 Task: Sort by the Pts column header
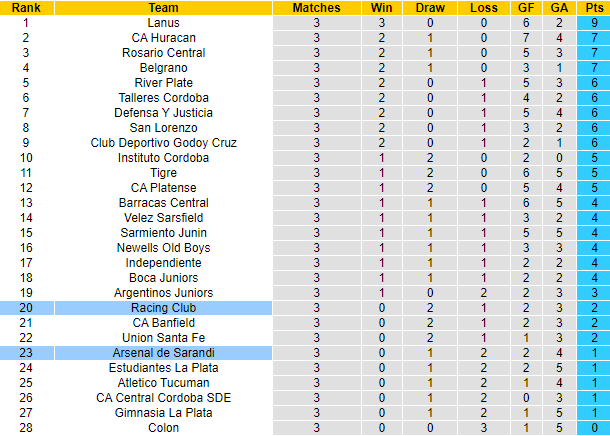[x=594, y=7]
